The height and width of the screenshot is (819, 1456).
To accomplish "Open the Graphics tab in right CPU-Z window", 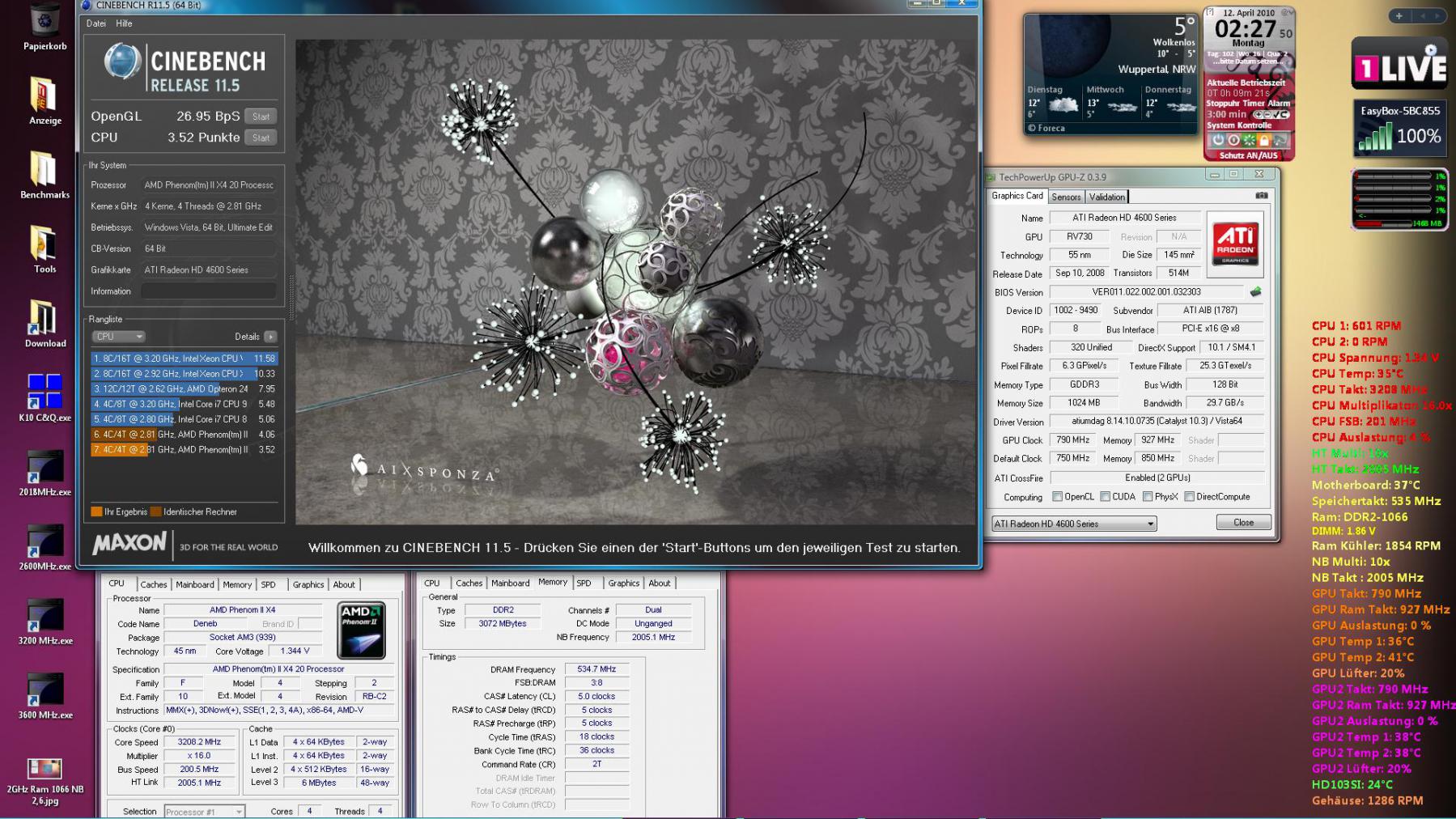I will click(623, 583).
